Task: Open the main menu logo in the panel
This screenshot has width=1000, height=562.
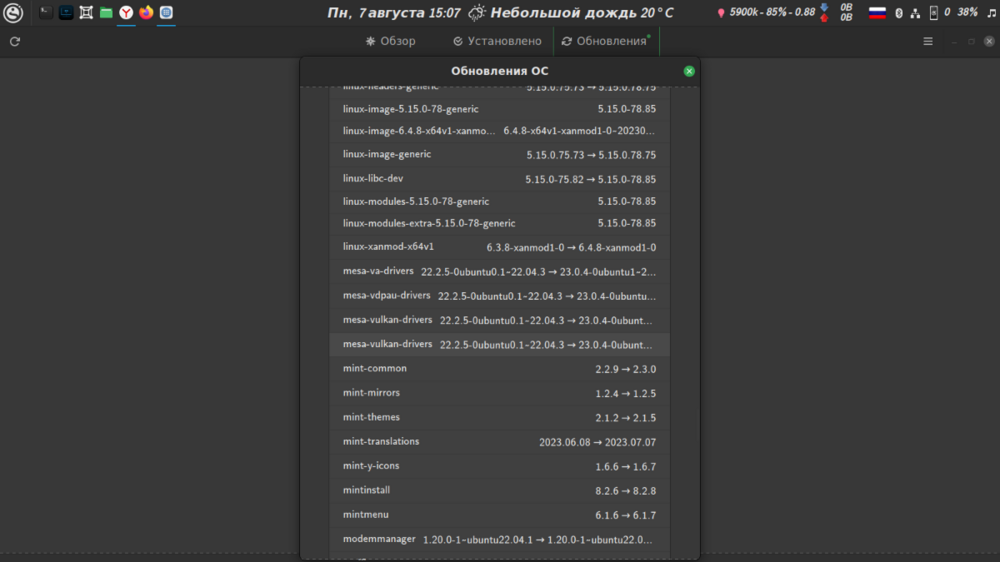Action: point(13,13)
